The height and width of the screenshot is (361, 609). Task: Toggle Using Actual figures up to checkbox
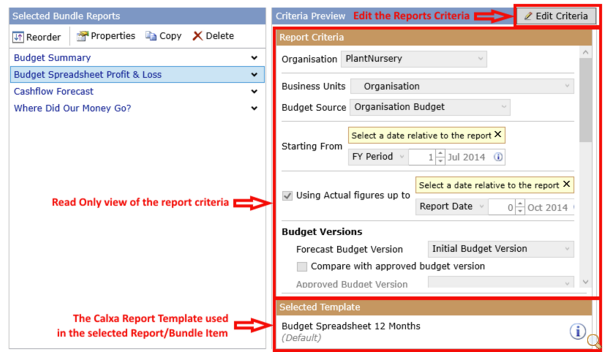(x=287, y=195)
